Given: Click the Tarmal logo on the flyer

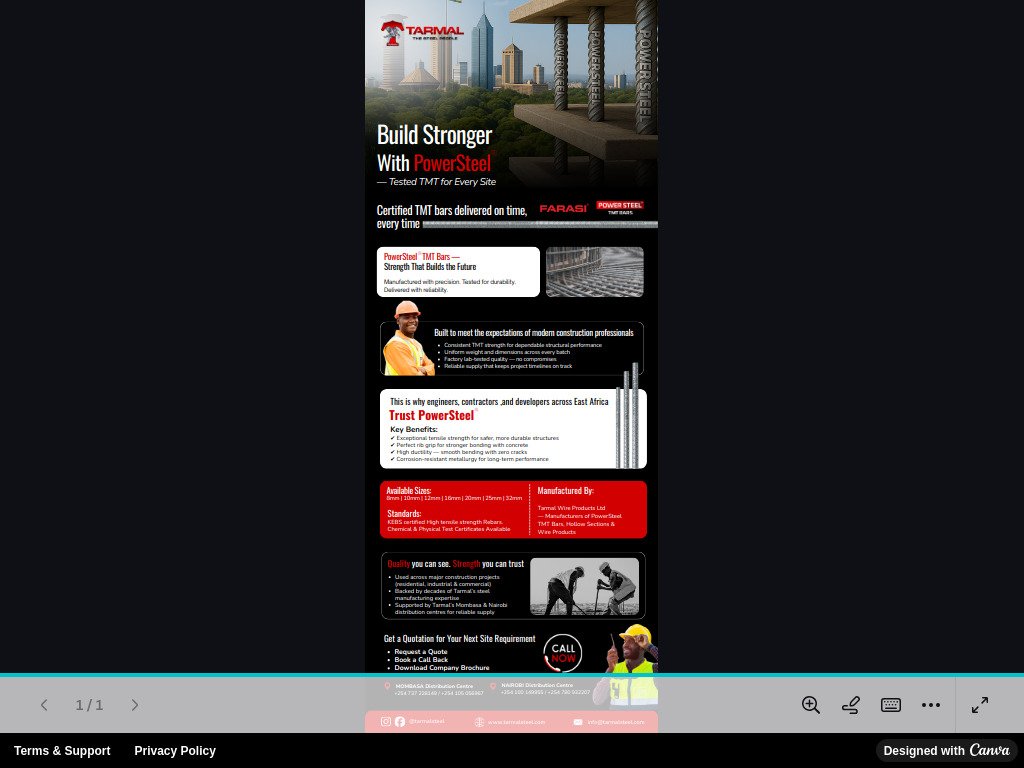Looking at the screenshot, I should point(422,32).
